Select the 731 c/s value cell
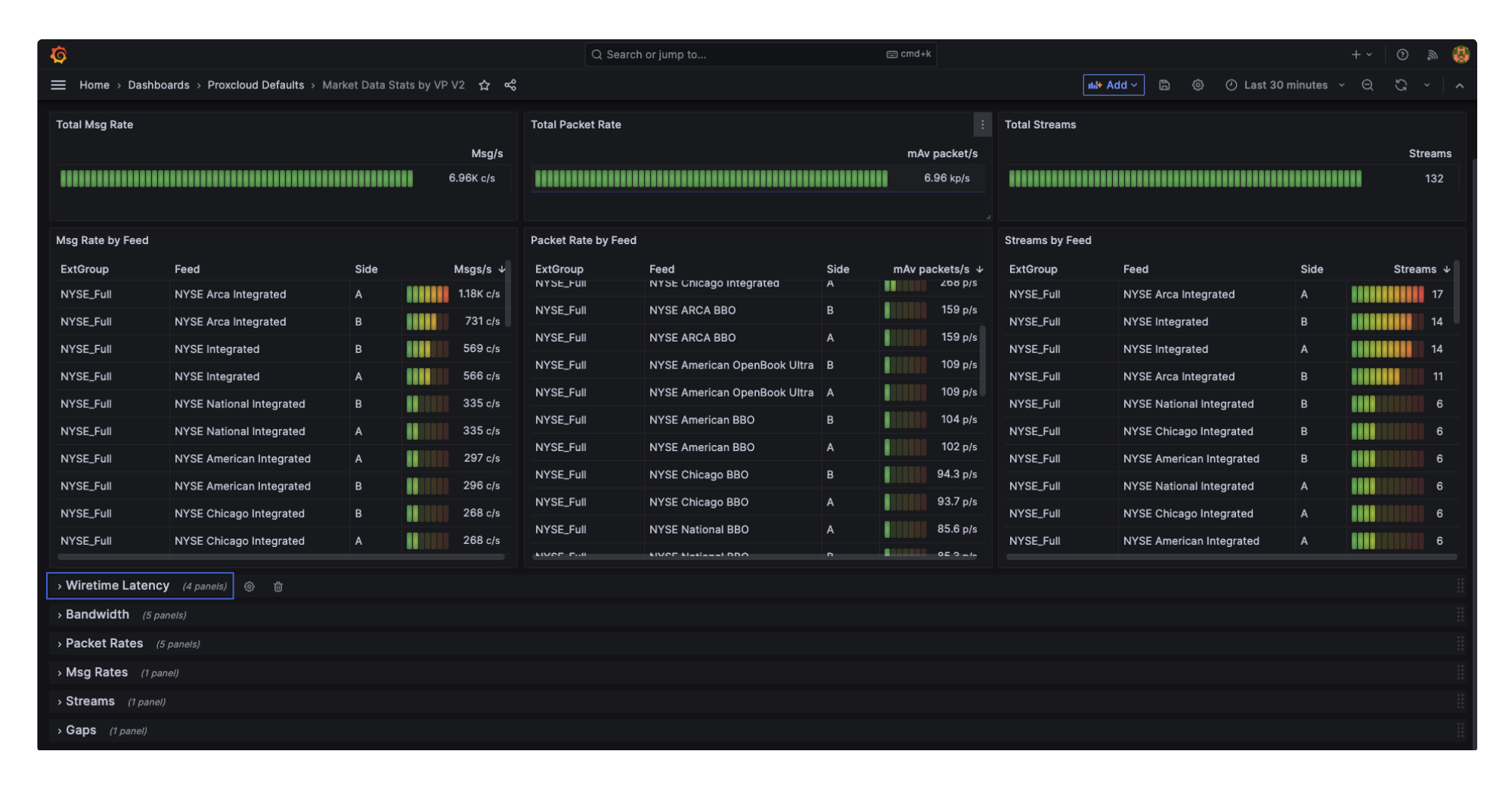1512x785 pixels. (482, 321)
